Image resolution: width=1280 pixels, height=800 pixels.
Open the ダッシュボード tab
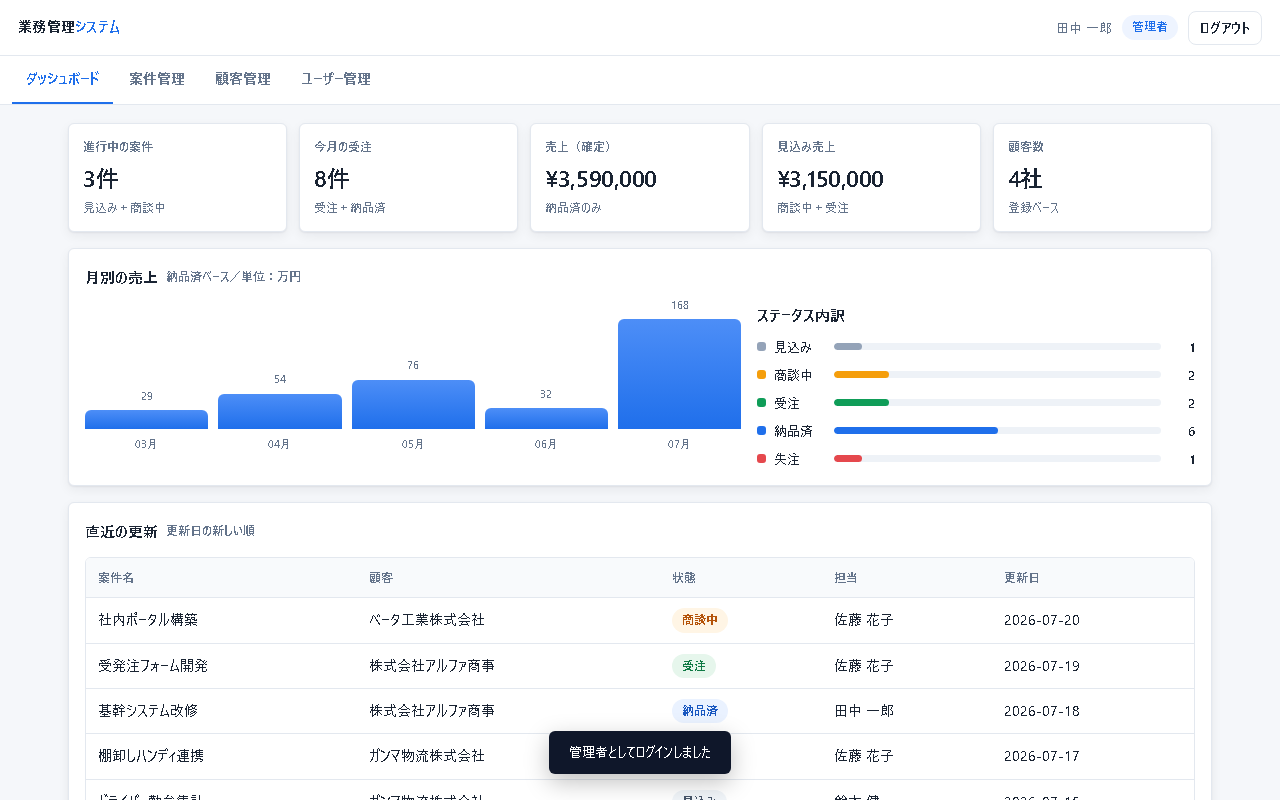click(62, 79)
